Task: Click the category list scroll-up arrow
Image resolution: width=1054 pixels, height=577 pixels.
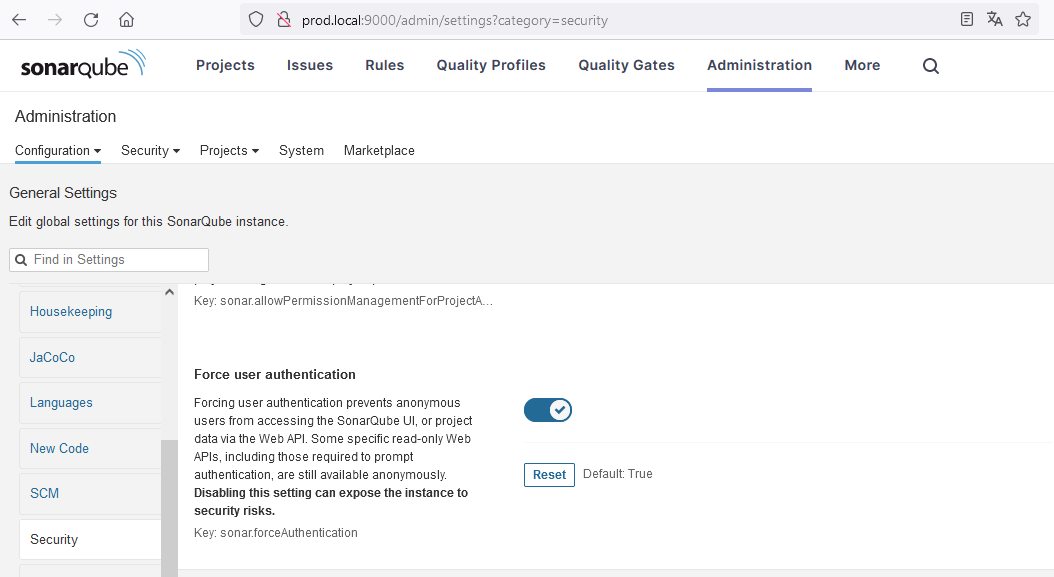Action: pos(169,292)
